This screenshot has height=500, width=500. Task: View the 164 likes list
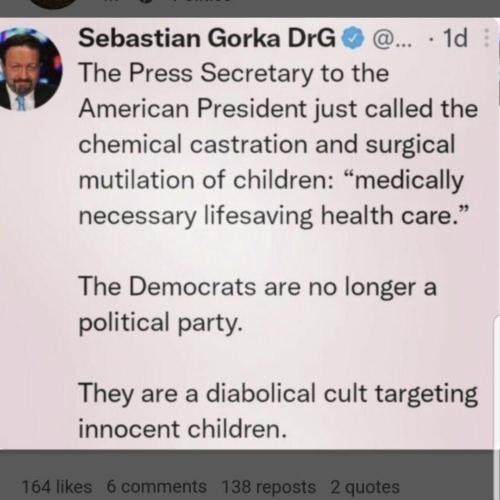pos(57,487)
